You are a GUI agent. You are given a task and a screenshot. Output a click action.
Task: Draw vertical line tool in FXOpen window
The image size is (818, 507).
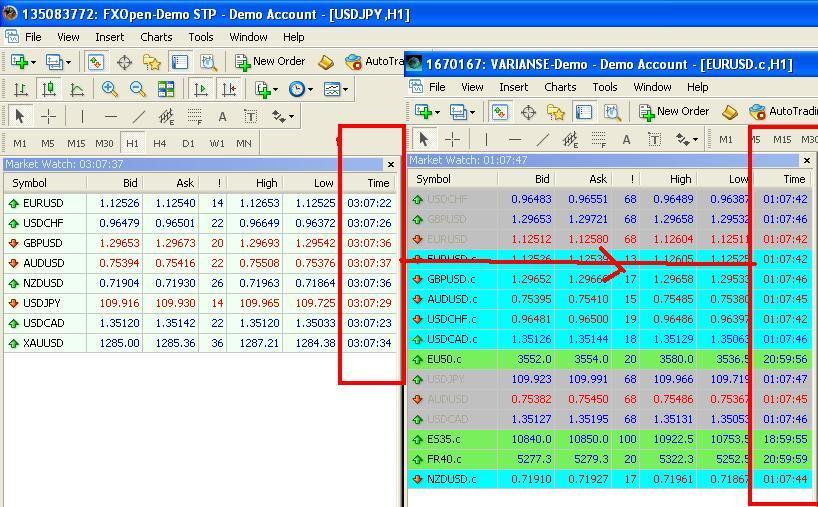click(82, 117)
